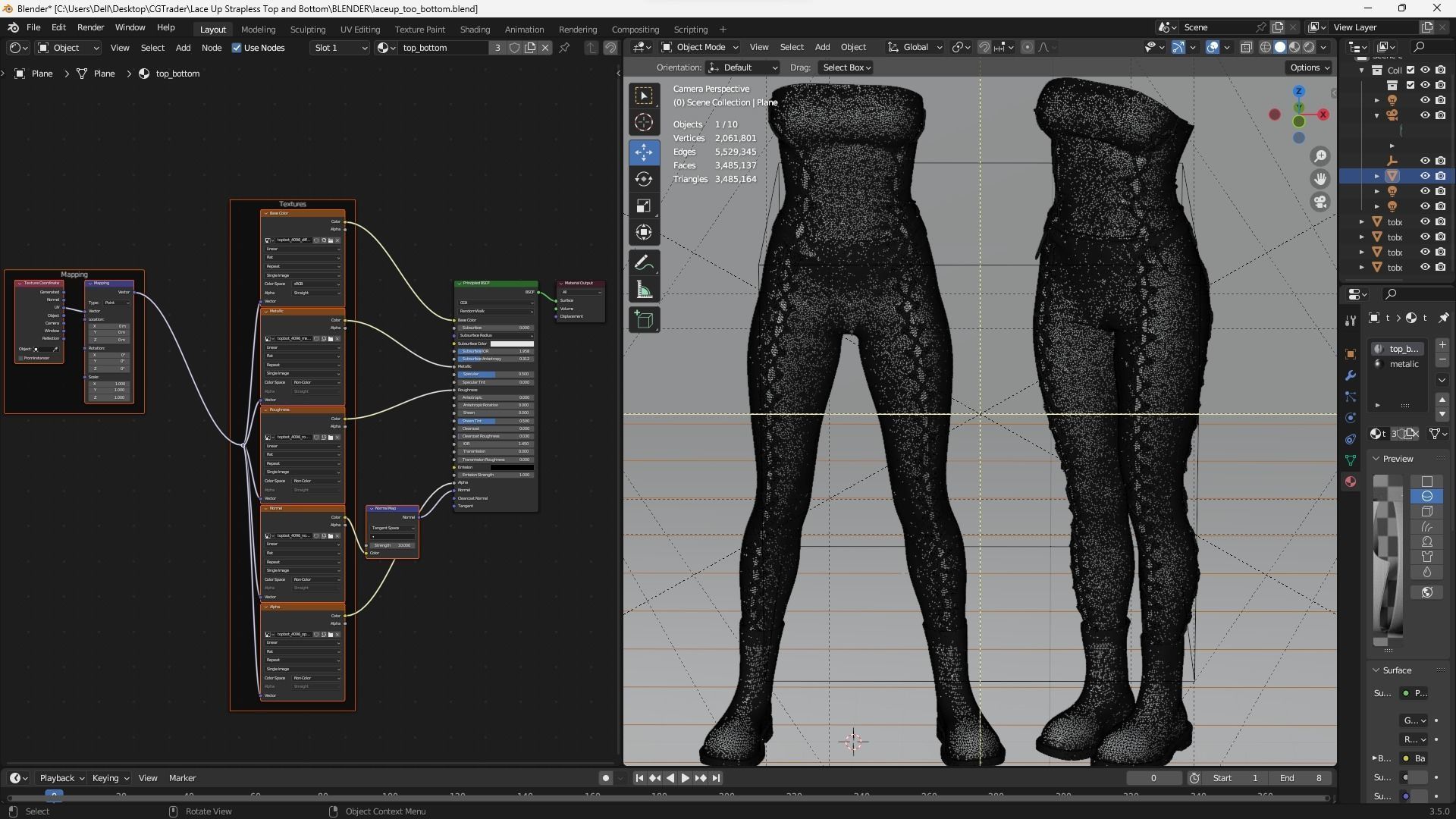Select the Scale tool
Viewport: 1456px width, 819px height.
pyautogui.click(x=644, y=206)
